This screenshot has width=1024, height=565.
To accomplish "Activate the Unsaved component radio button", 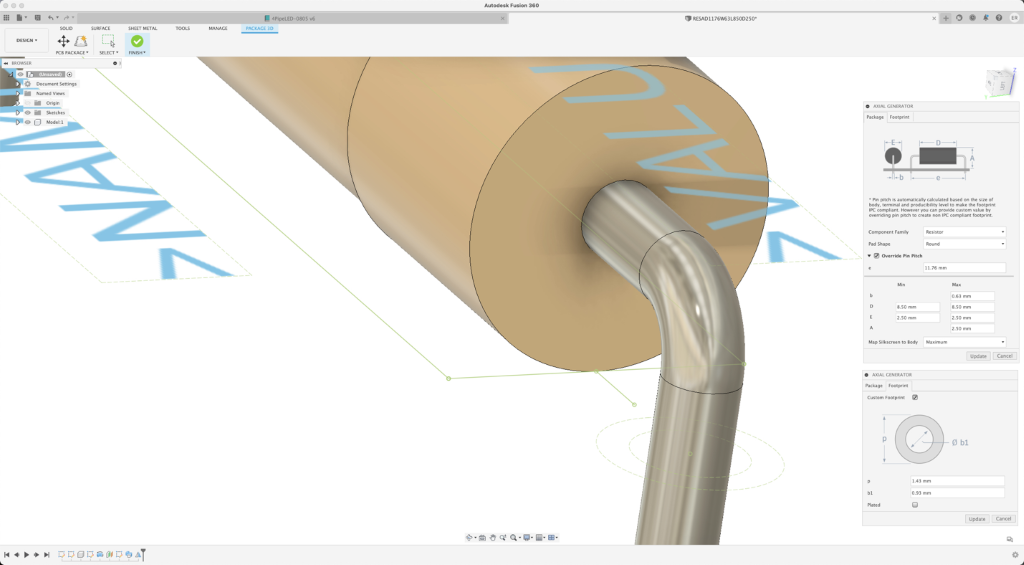I will point(69,74).
